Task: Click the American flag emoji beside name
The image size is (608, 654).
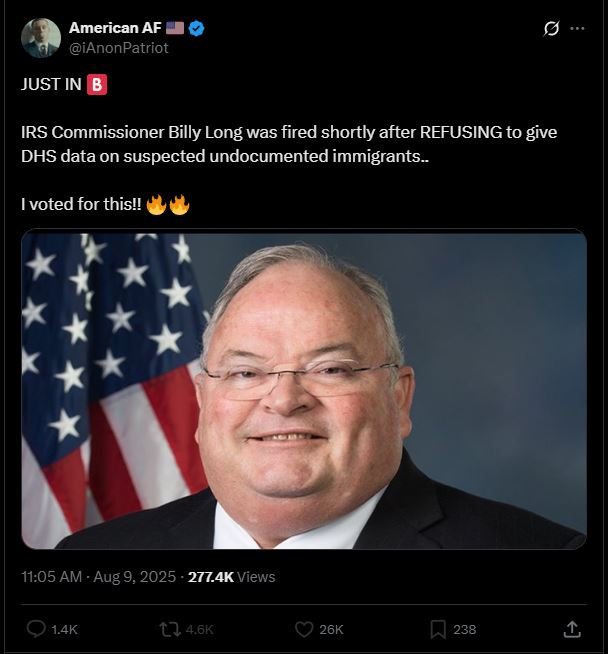Action: [175, 28]
